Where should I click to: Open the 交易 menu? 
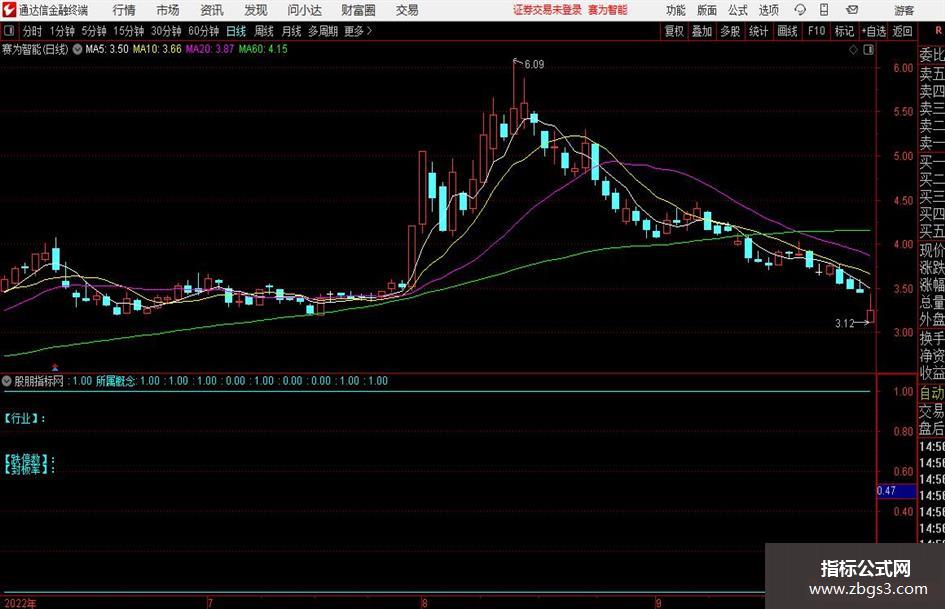pyautogui.click(x=407, y=10)
